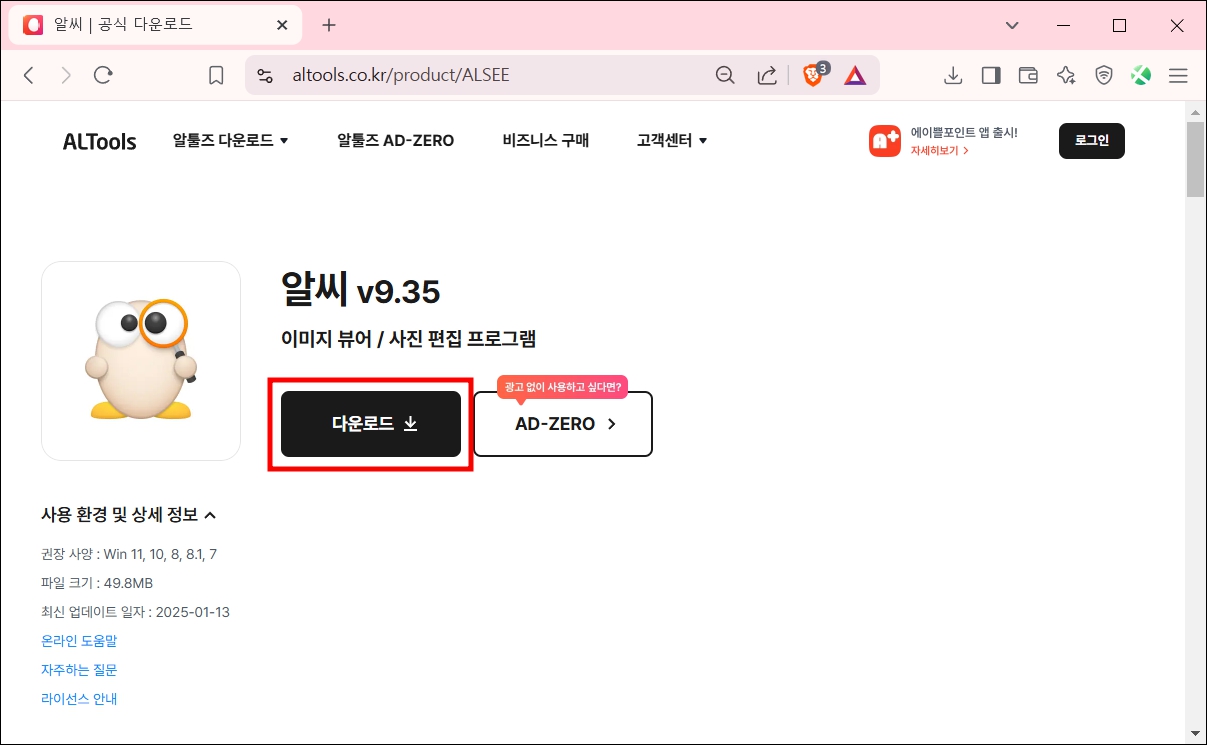Open 온라인 도움말 link
Screen dimensions: 1207x745
pos(79,641)
